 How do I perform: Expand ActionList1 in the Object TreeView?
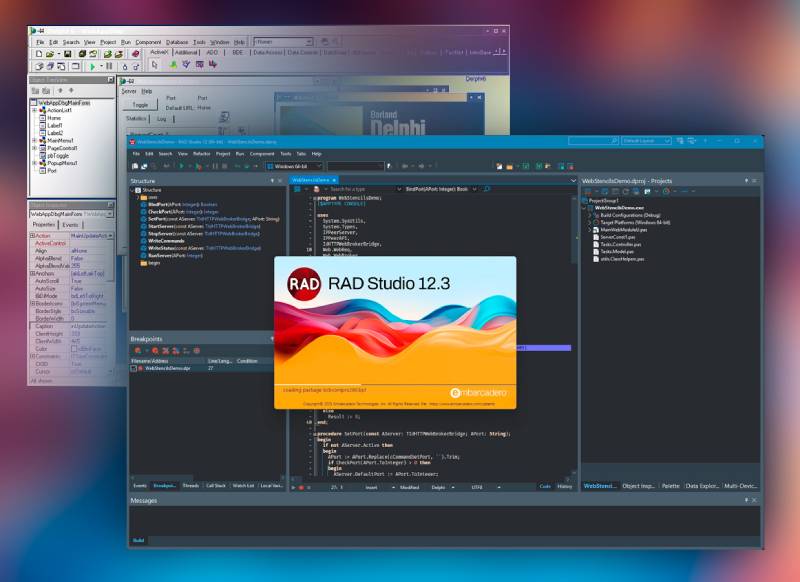(34, 110)
